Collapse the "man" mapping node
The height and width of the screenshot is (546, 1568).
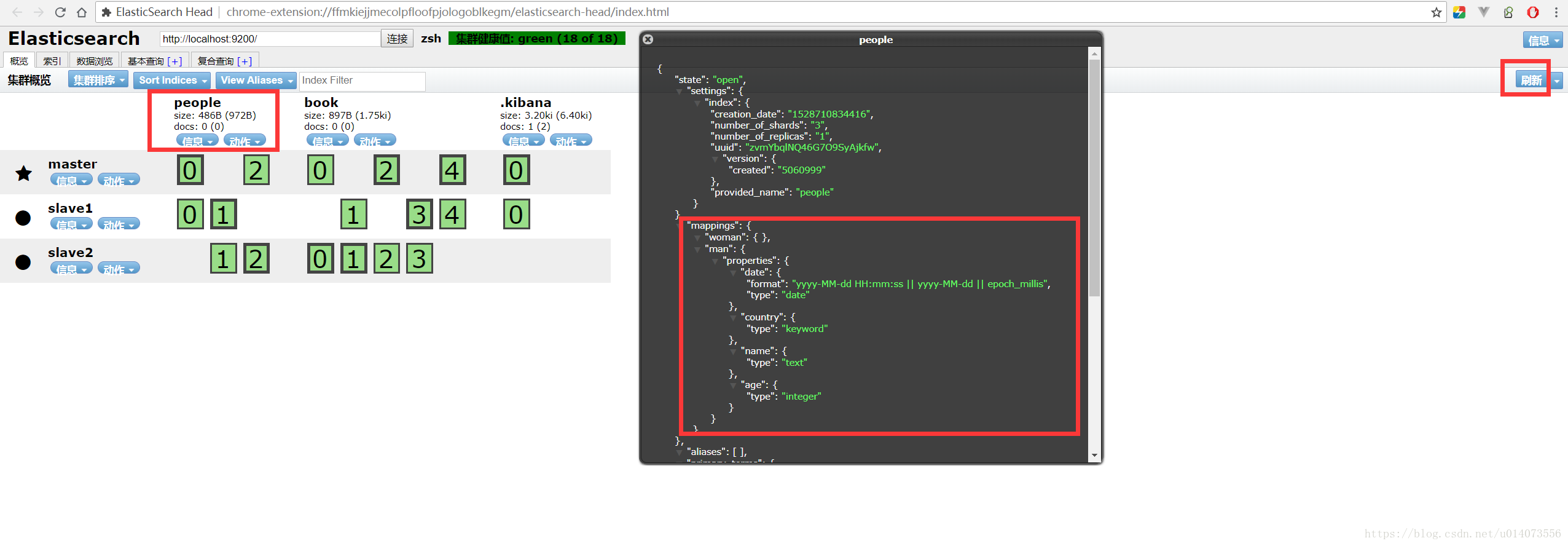tap(697, 250)
